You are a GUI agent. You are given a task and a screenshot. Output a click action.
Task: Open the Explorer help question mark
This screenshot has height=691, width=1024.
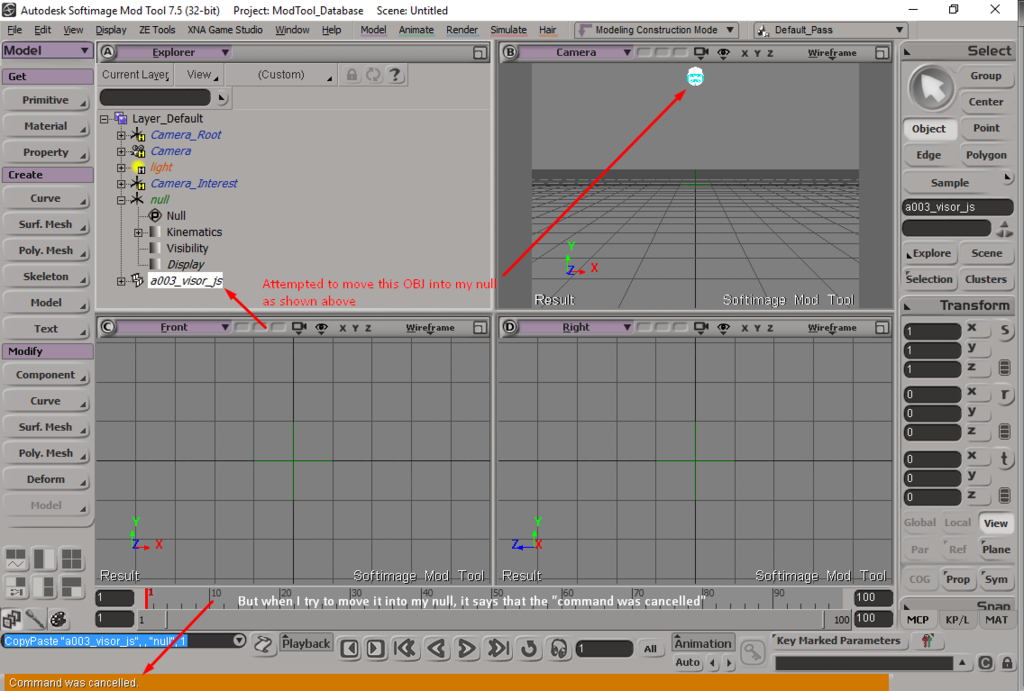pyautogui.click(x=394, y=74)
